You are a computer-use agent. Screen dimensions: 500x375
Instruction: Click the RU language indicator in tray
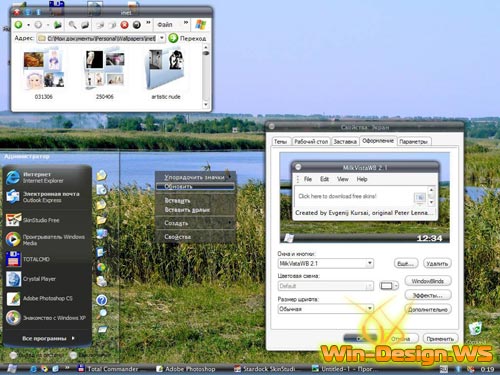coord(444,369)
